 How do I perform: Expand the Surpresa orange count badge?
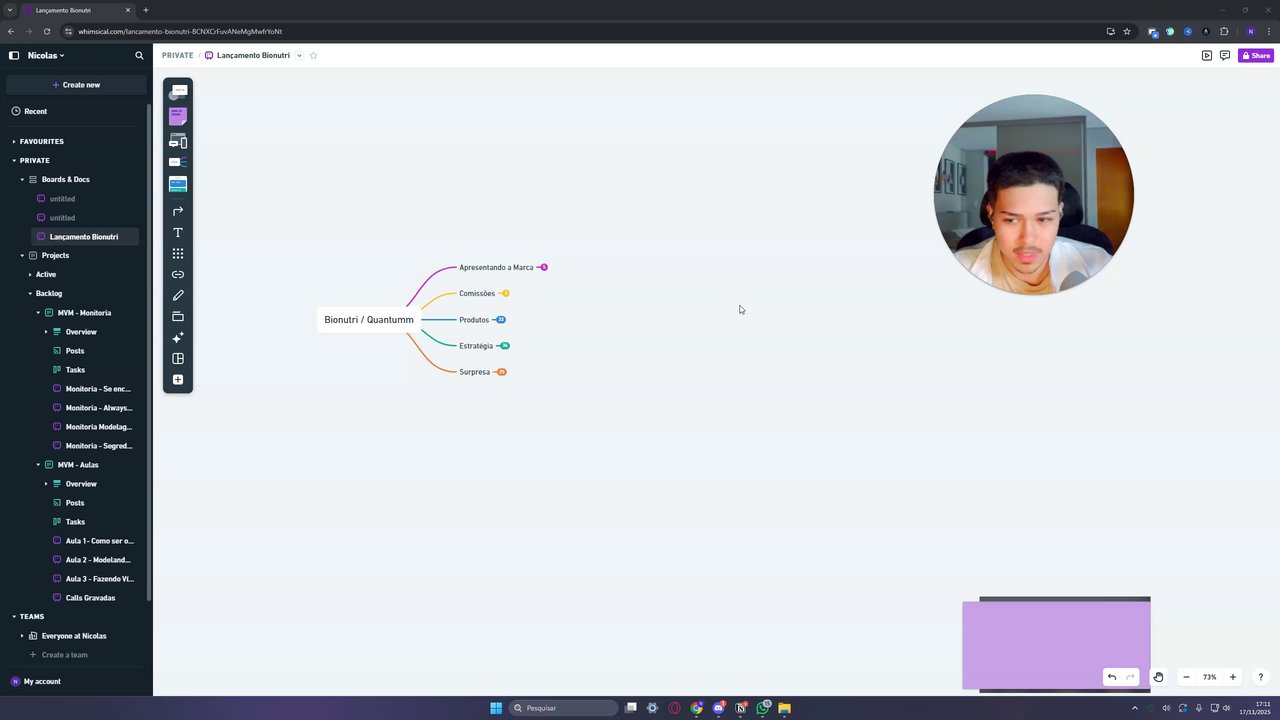click(x=502, y=372)
